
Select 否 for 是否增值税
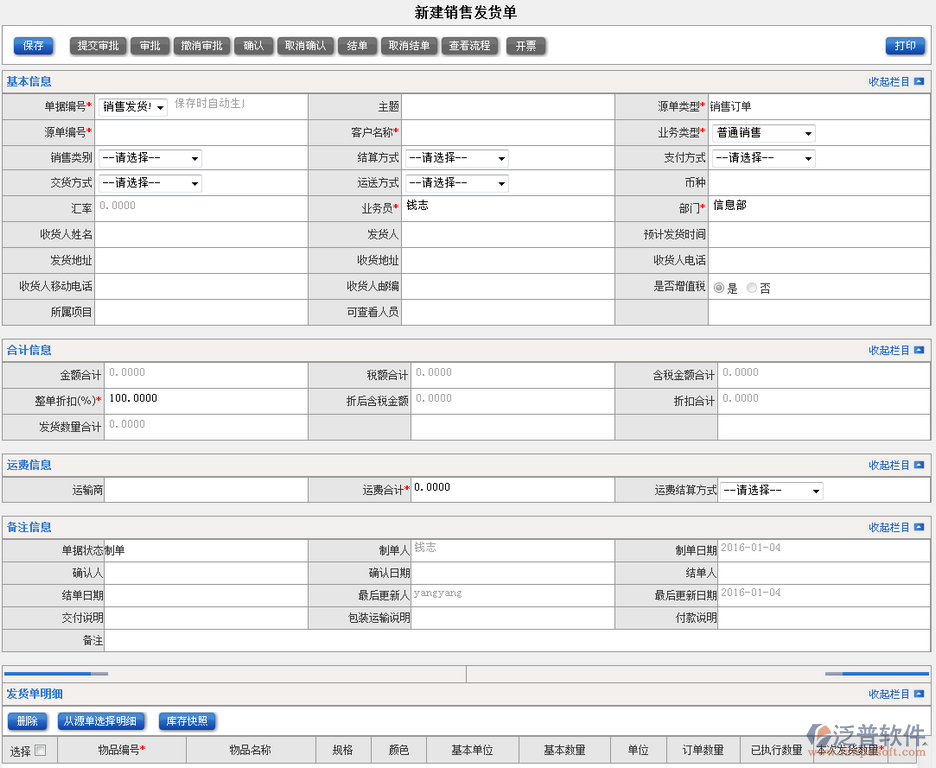(x=752, y=288)
